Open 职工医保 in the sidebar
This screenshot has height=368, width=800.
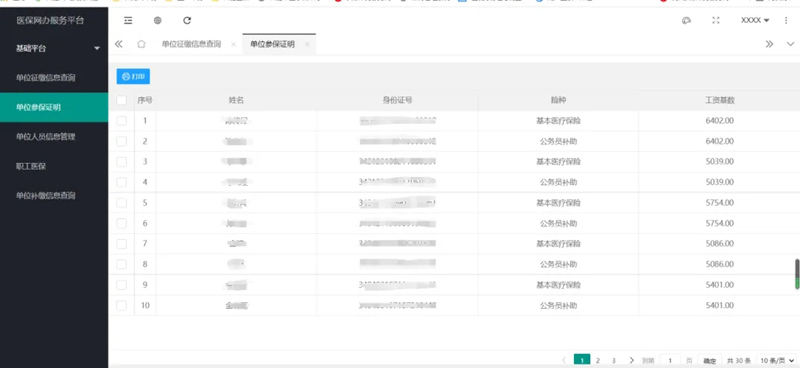click(54, 166)
